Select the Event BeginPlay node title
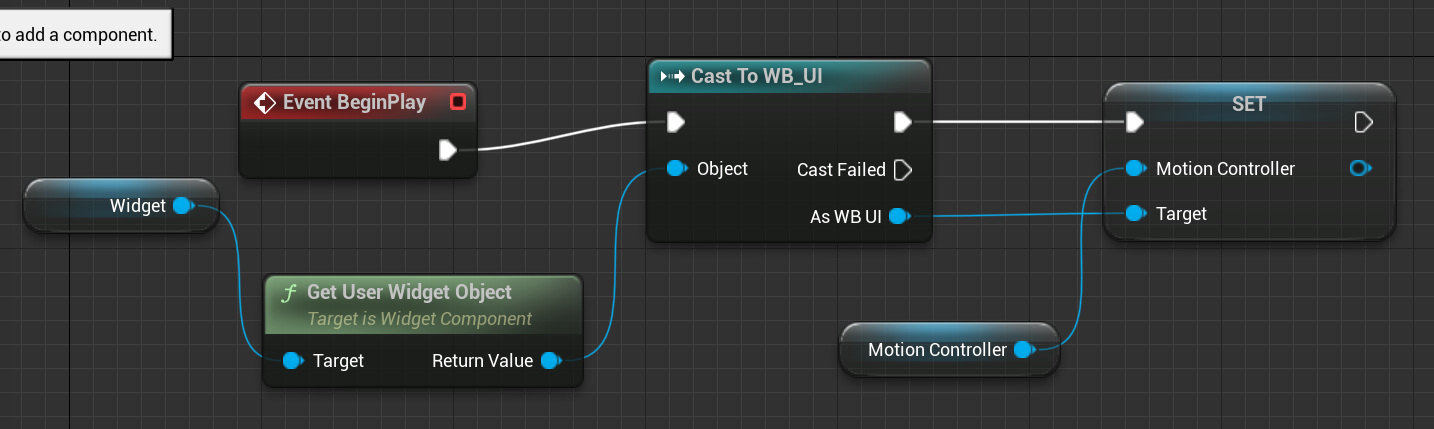1434x429 pixels. pos(354,102)
